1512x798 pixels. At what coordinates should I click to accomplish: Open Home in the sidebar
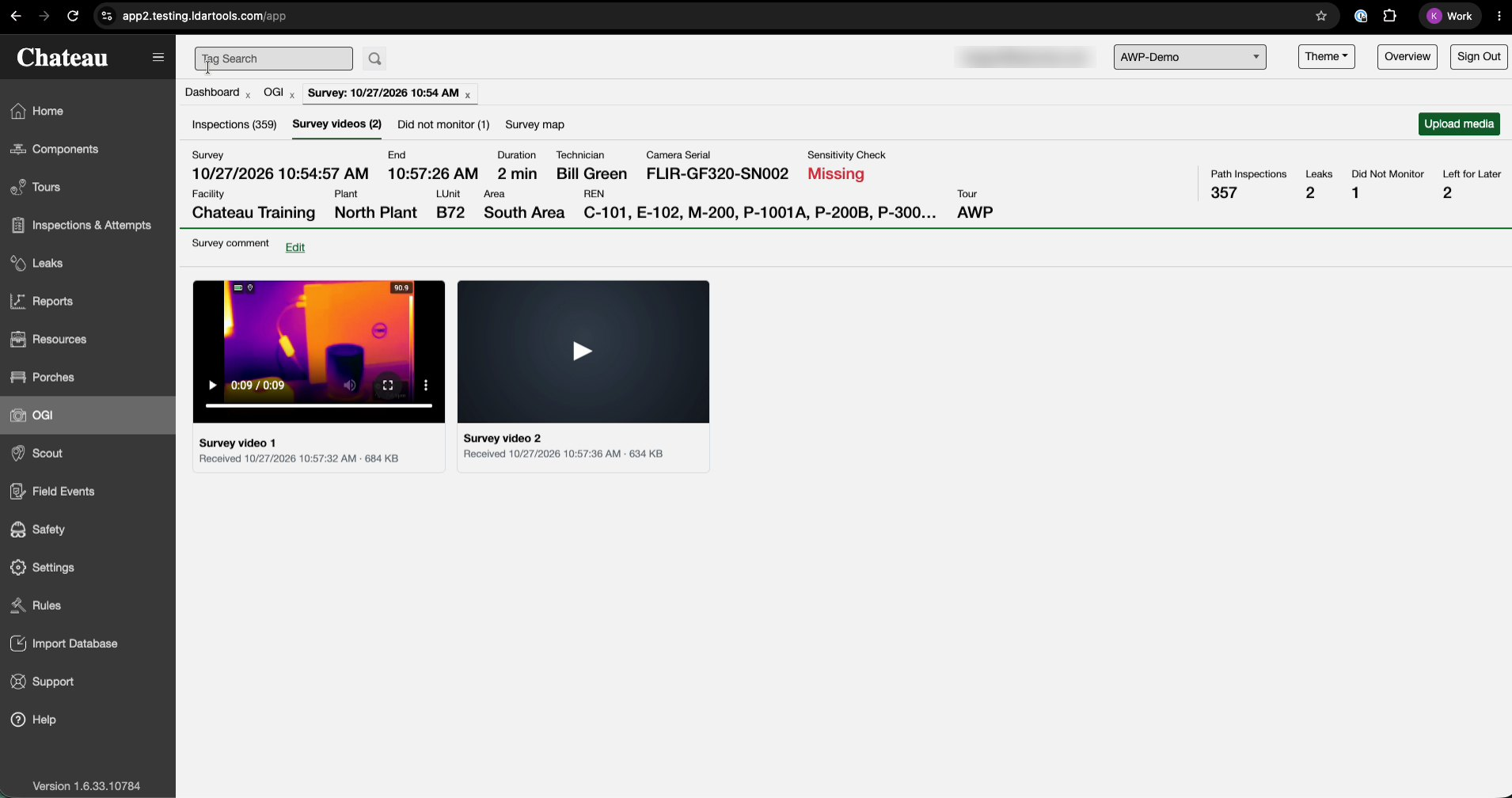point(88,111)
